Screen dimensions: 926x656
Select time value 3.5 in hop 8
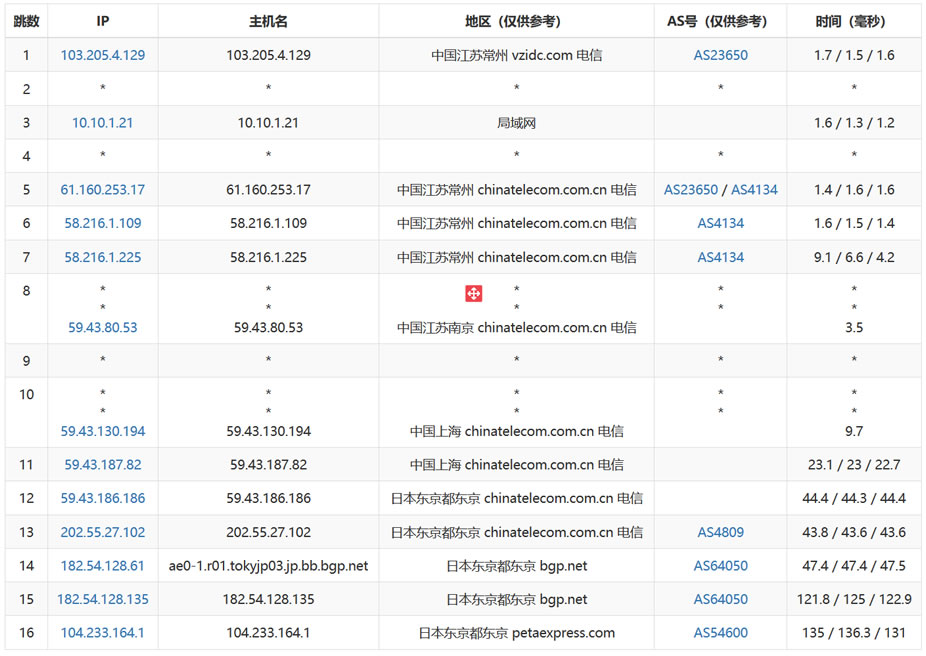(854, 327)
